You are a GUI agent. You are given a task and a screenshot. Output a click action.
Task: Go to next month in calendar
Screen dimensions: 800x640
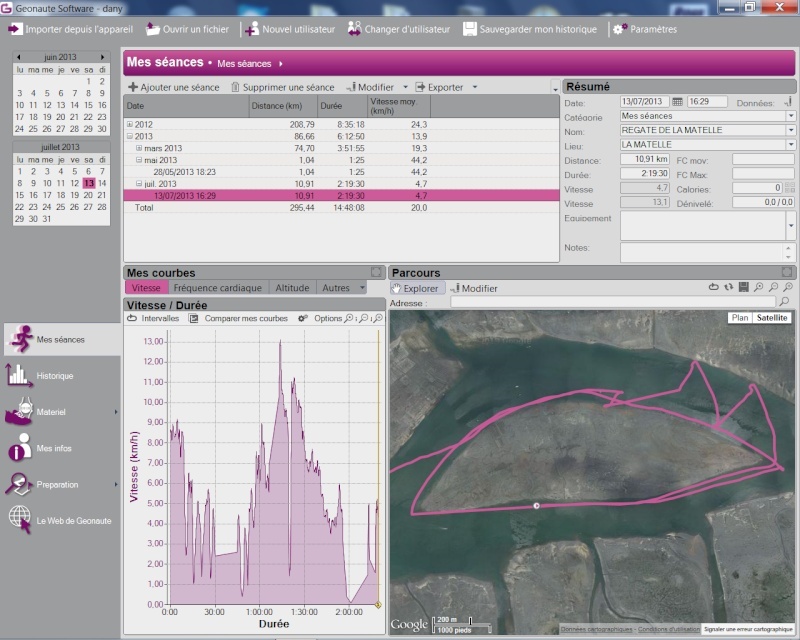pos(103,57)
